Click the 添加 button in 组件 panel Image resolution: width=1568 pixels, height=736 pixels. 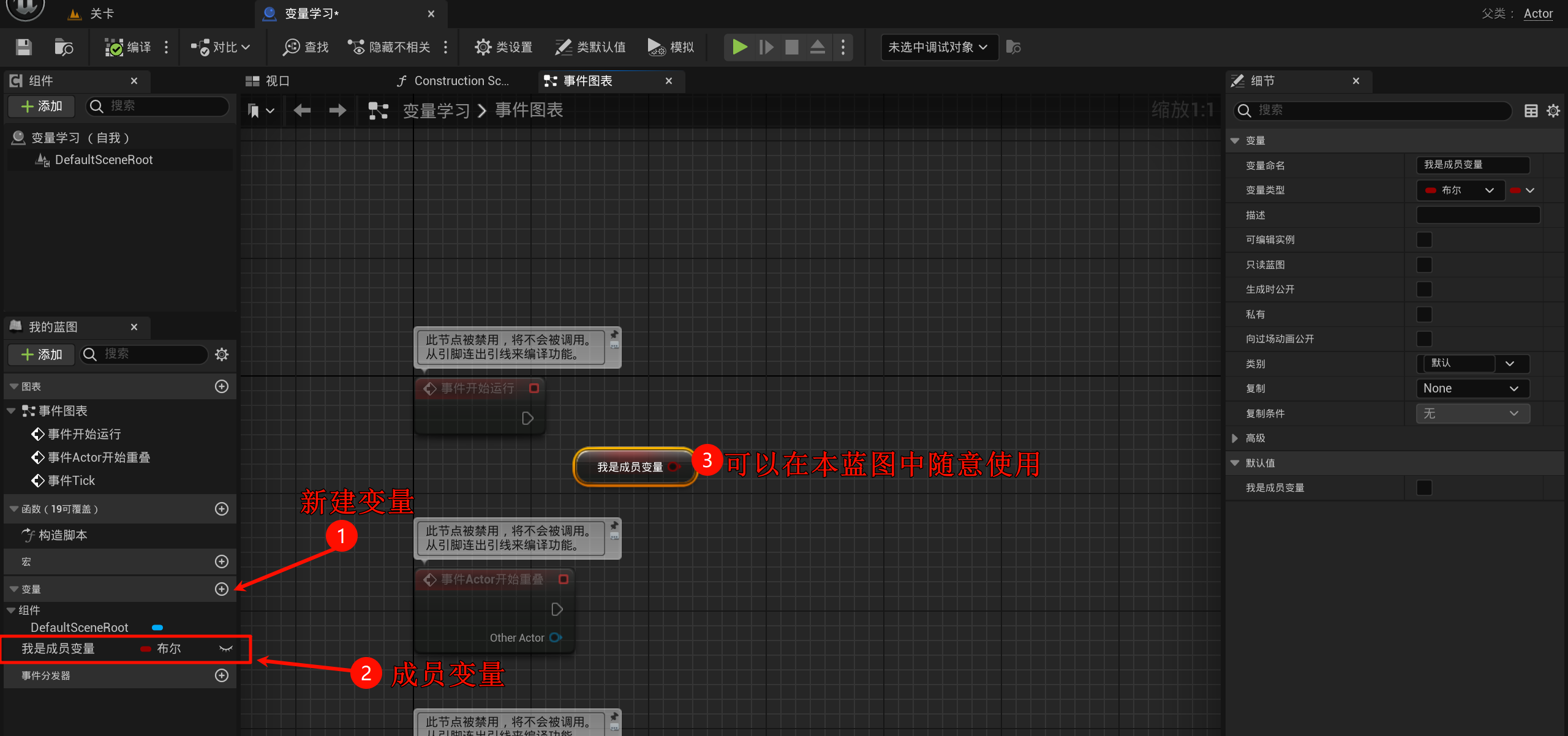coord(42,106)
